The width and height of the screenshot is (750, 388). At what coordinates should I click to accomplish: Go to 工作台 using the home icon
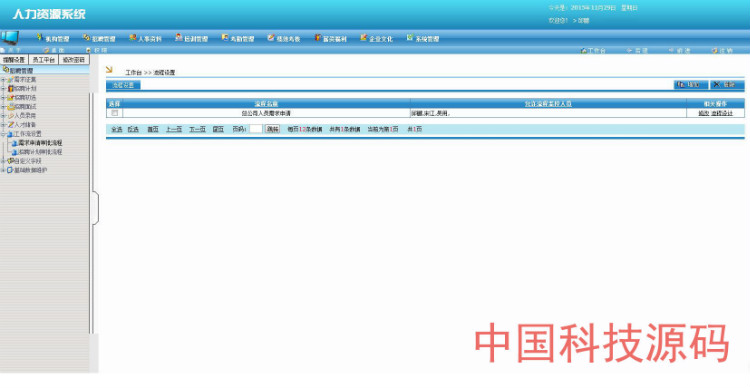(584, 50)
